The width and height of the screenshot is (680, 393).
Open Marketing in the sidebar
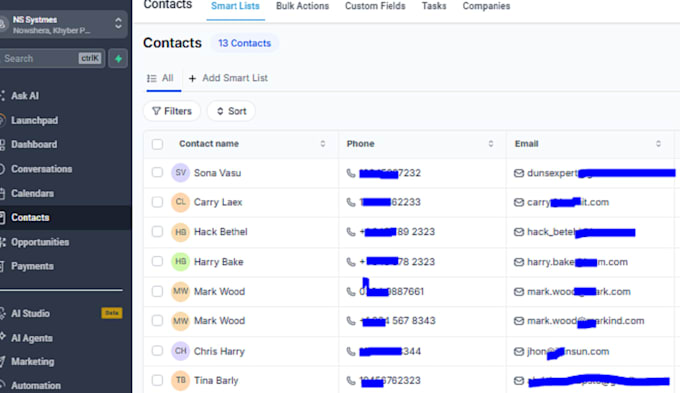[x=33, y=361]
